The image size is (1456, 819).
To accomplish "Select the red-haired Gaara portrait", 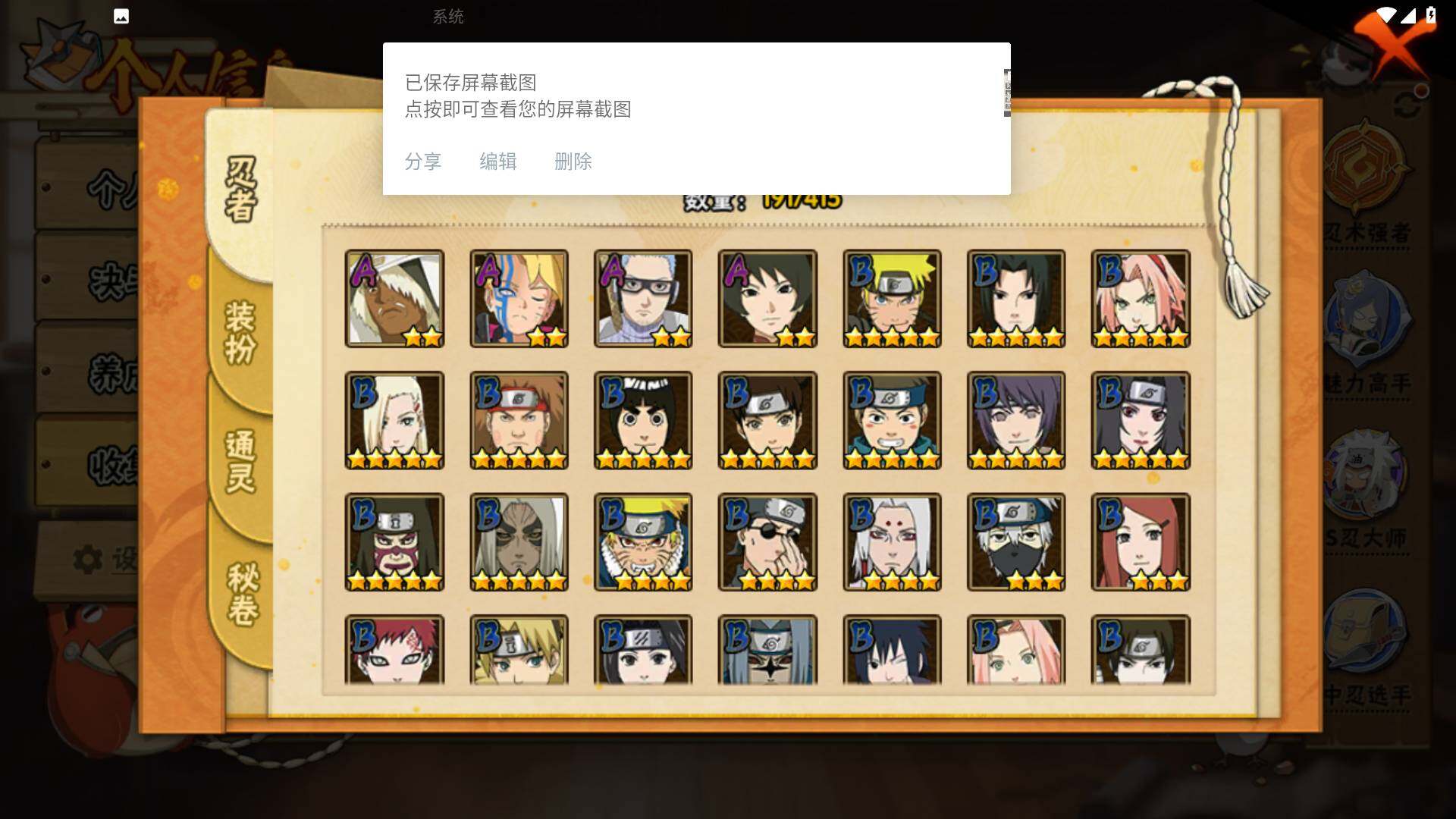I will tap(394, 650).
